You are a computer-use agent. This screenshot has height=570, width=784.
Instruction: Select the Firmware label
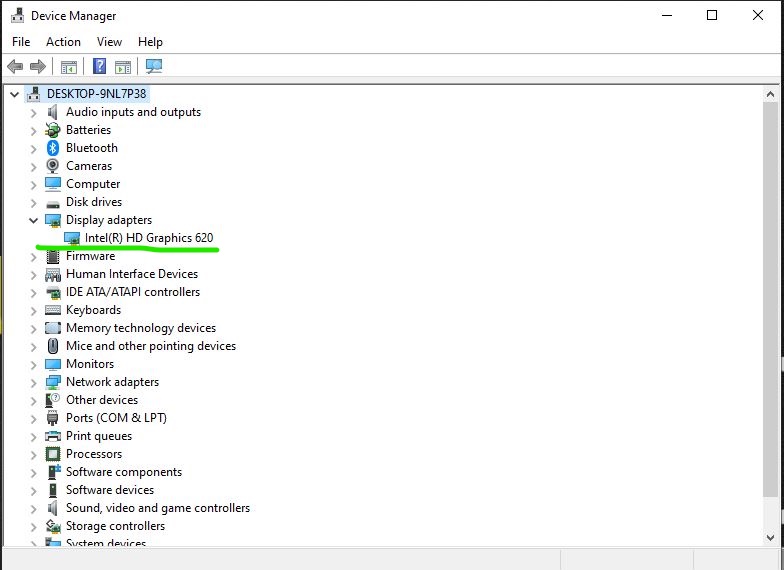(90, 256)
